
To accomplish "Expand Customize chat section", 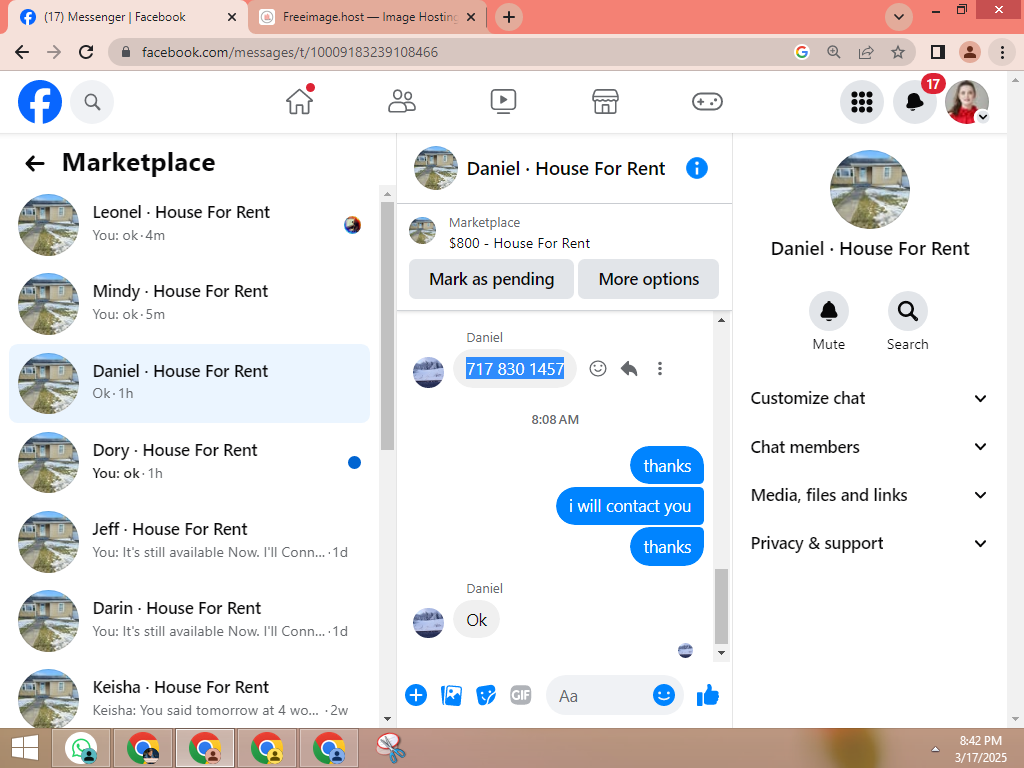I will click(869, 398).
